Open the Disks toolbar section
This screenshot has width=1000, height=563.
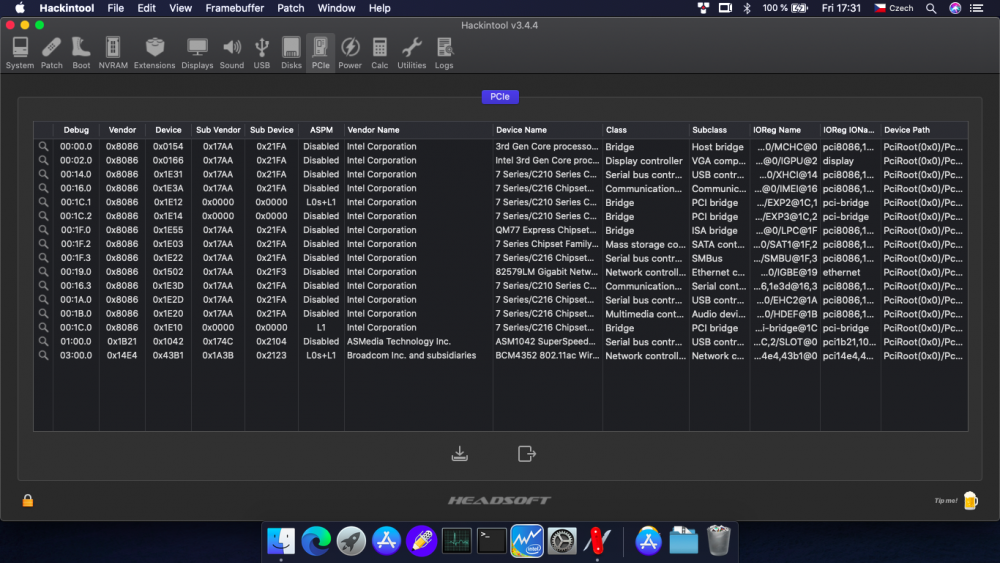click(x=291, y=52)
